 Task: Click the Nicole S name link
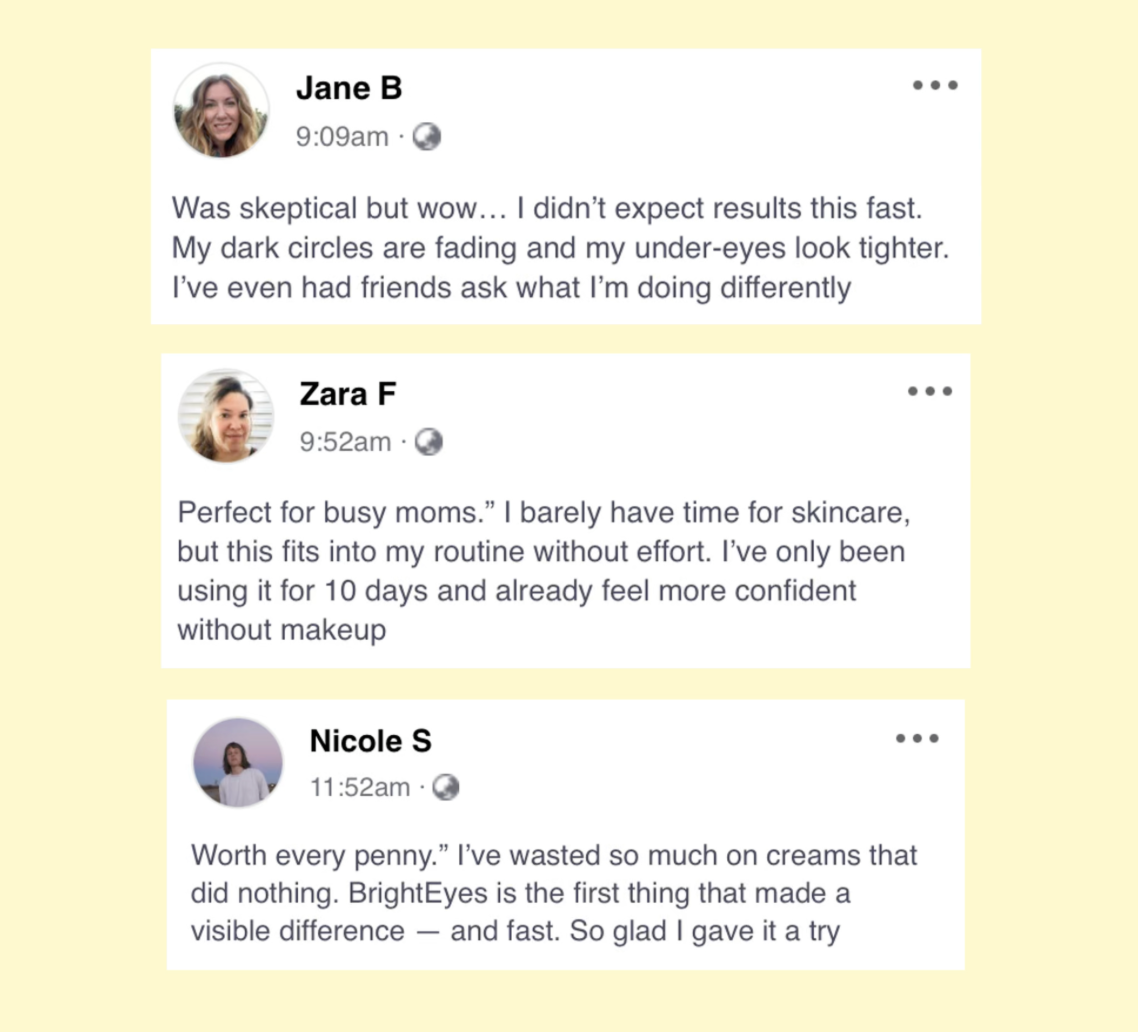(371, 741)
